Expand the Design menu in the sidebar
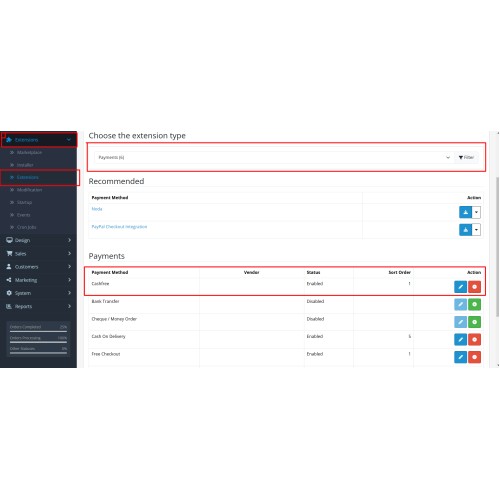500x500 pixels. [38, 240]
